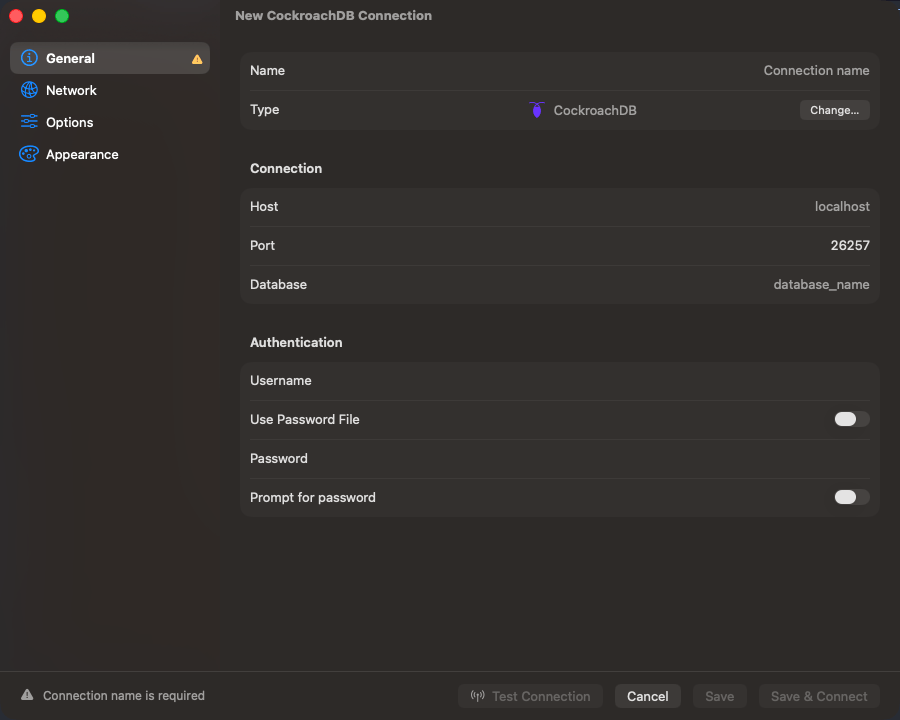The image size is (900, 720).
Task: Click the CockroachDB type name text
Action: pyautogui.click(x=595, y=110)
